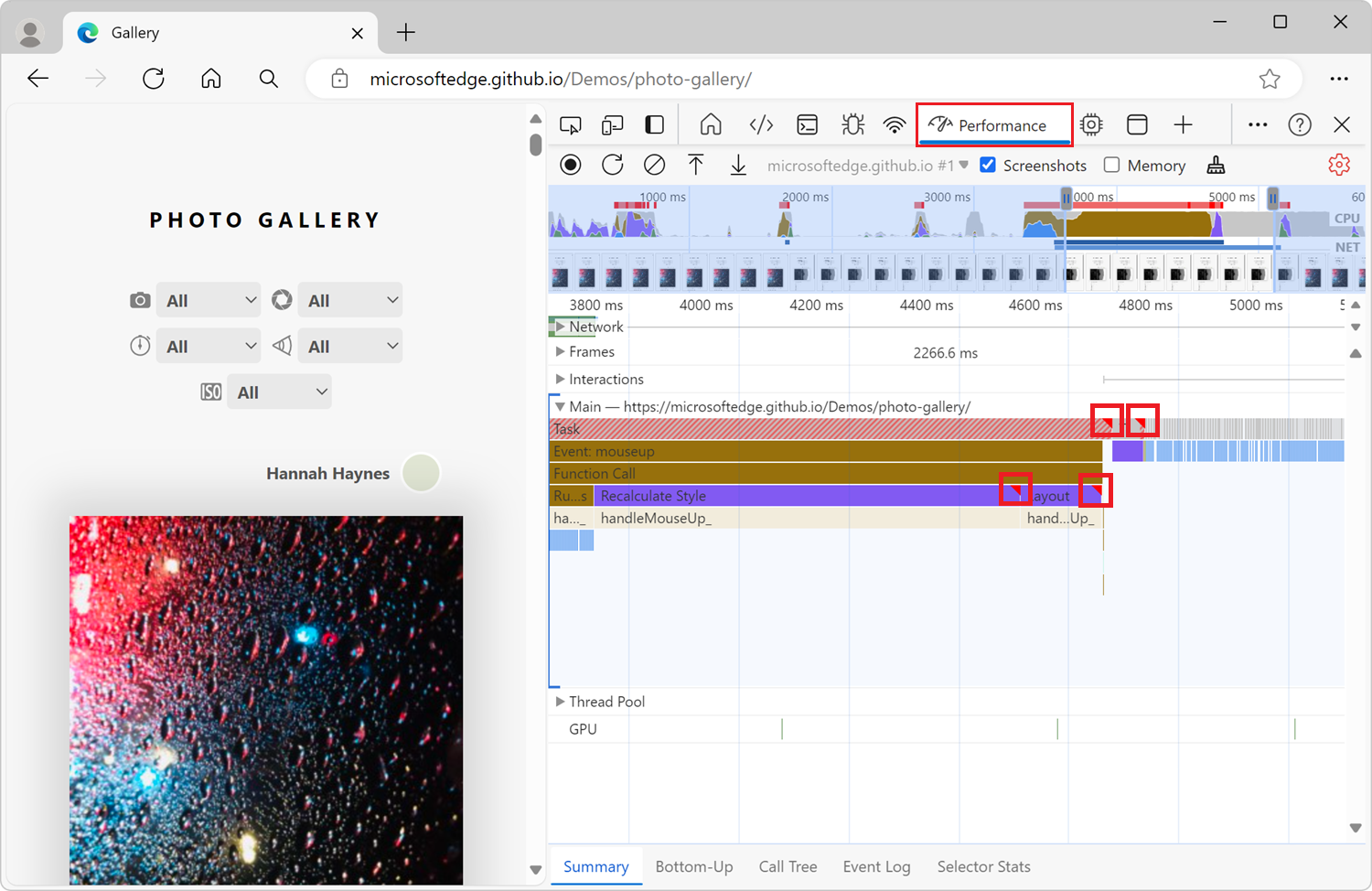Save the performance profile to disk
Image resolution: width=1372 pixels, height=891 pixels.
(x=738, y=165)
